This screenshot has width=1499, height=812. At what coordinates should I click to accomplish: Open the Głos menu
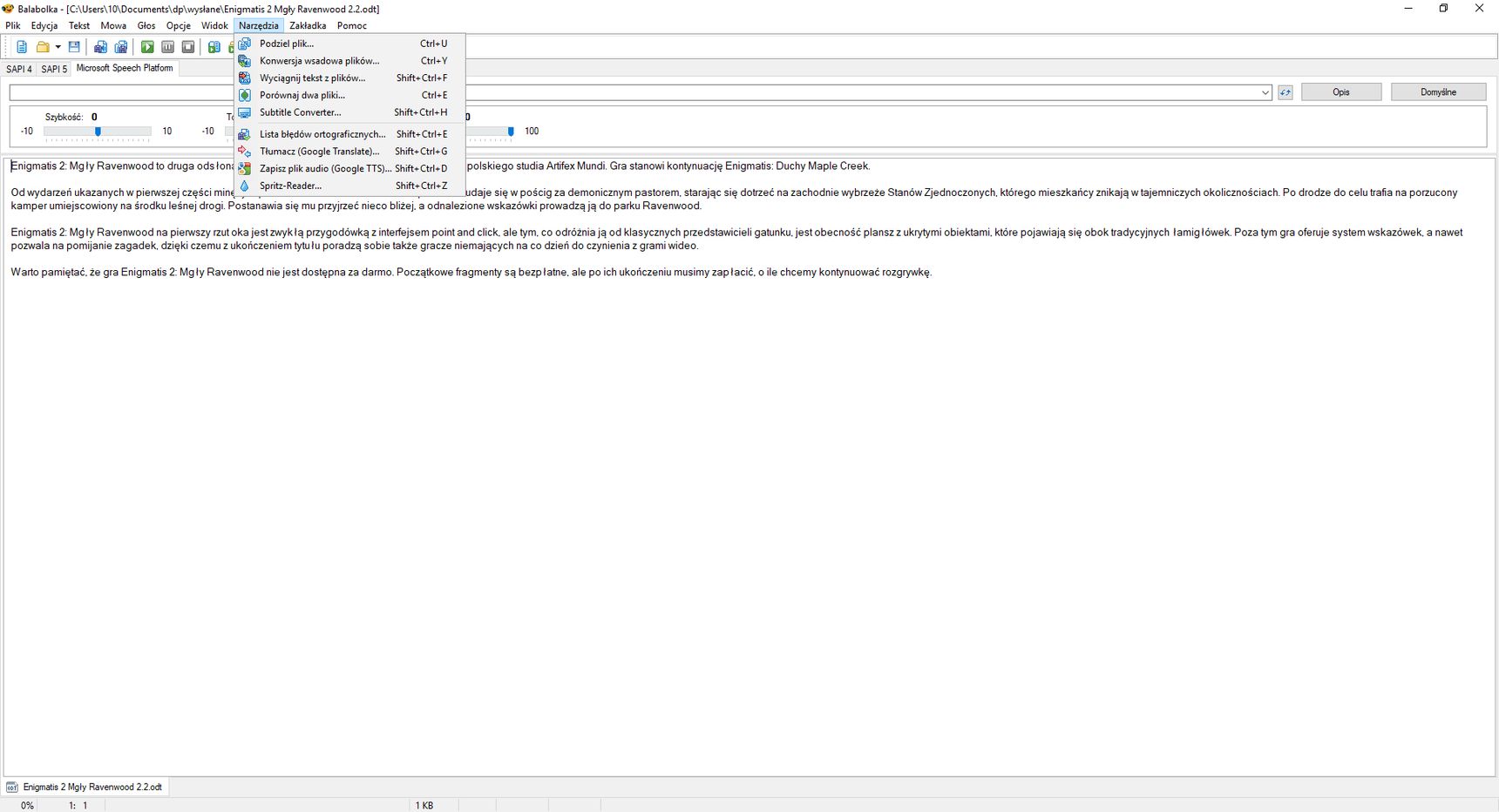pos(146,25)
